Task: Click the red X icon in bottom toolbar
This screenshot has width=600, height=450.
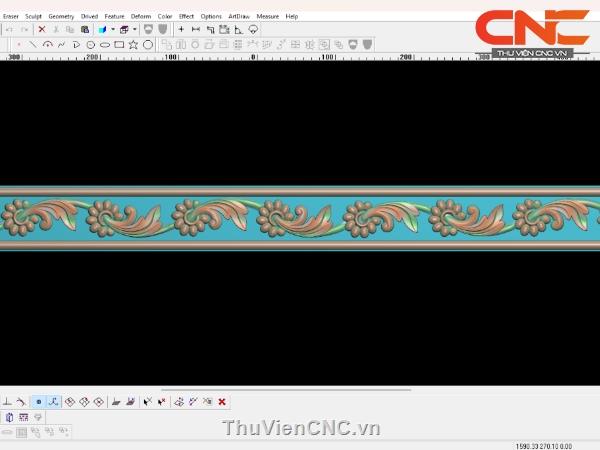Action: click(222, 402)
